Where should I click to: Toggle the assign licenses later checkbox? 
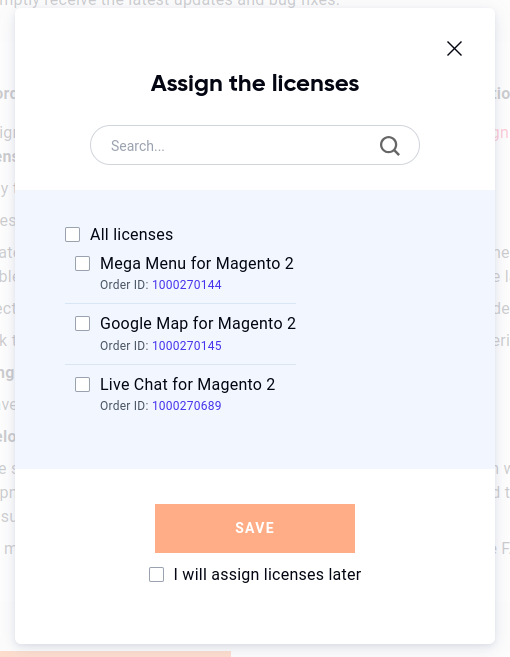(156, 574)
